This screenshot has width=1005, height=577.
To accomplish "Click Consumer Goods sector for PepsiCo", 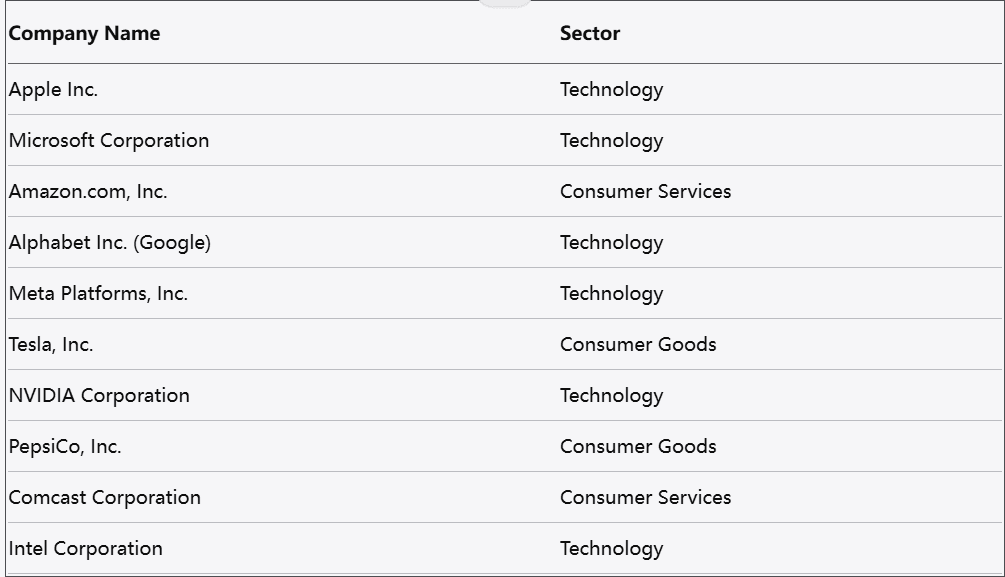I will pos(638,447).
